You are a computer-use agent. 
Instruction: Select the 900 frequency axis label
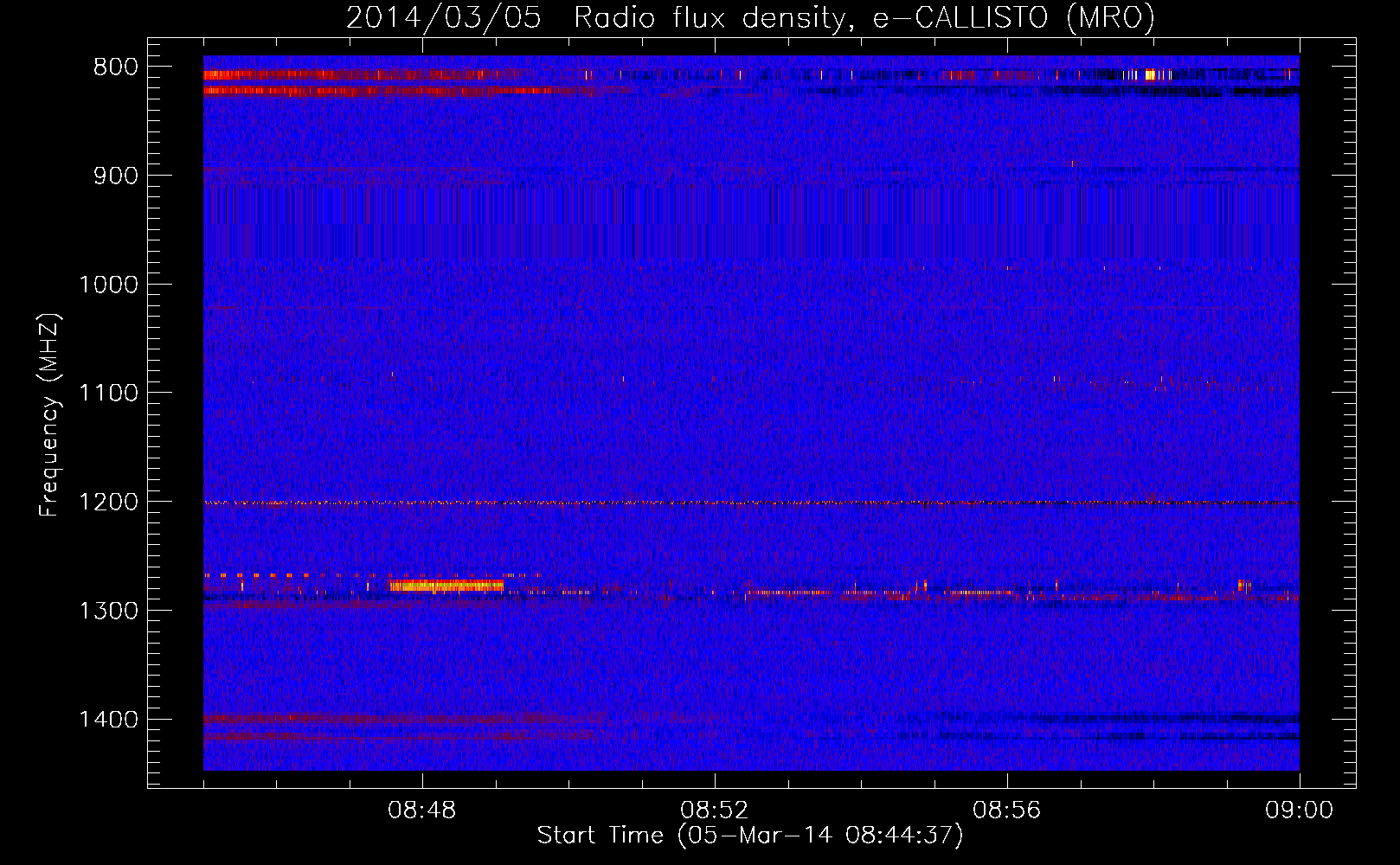click(x=115, y=176)
